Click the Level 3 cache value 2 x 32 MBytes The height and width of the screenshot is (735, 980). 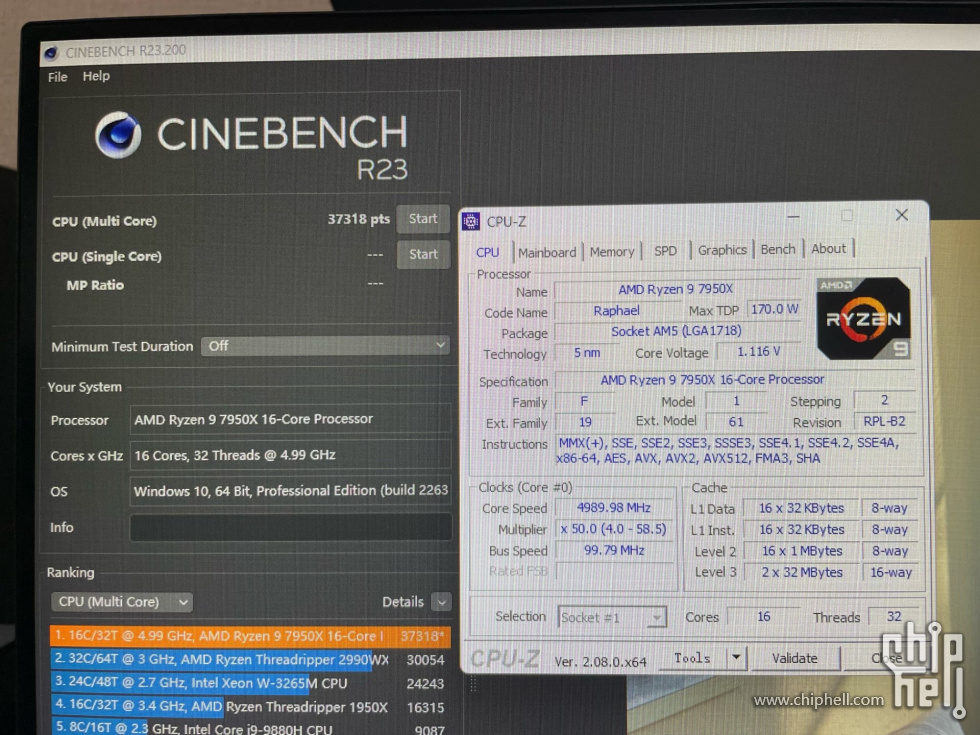click(802, 572)
